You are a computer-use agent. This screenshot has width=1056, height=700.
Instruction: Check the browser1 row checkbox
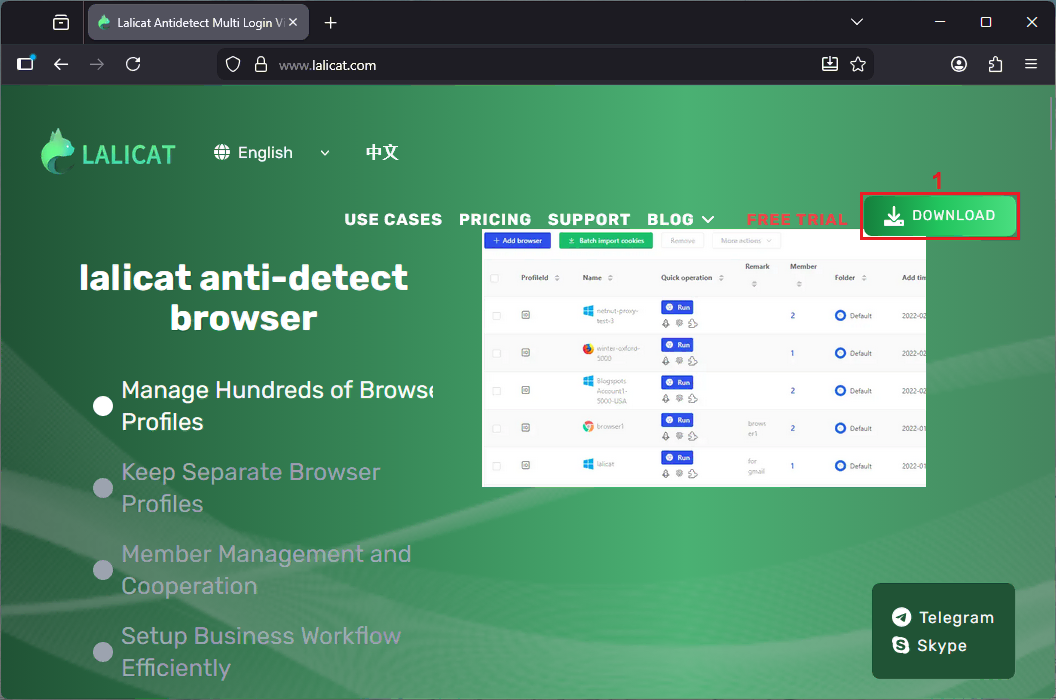496,428
